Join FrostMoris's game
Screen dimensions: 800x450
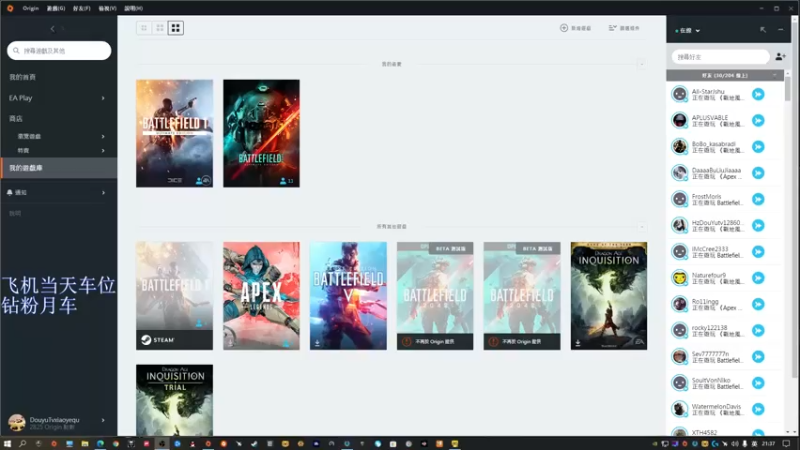[758, 199]
